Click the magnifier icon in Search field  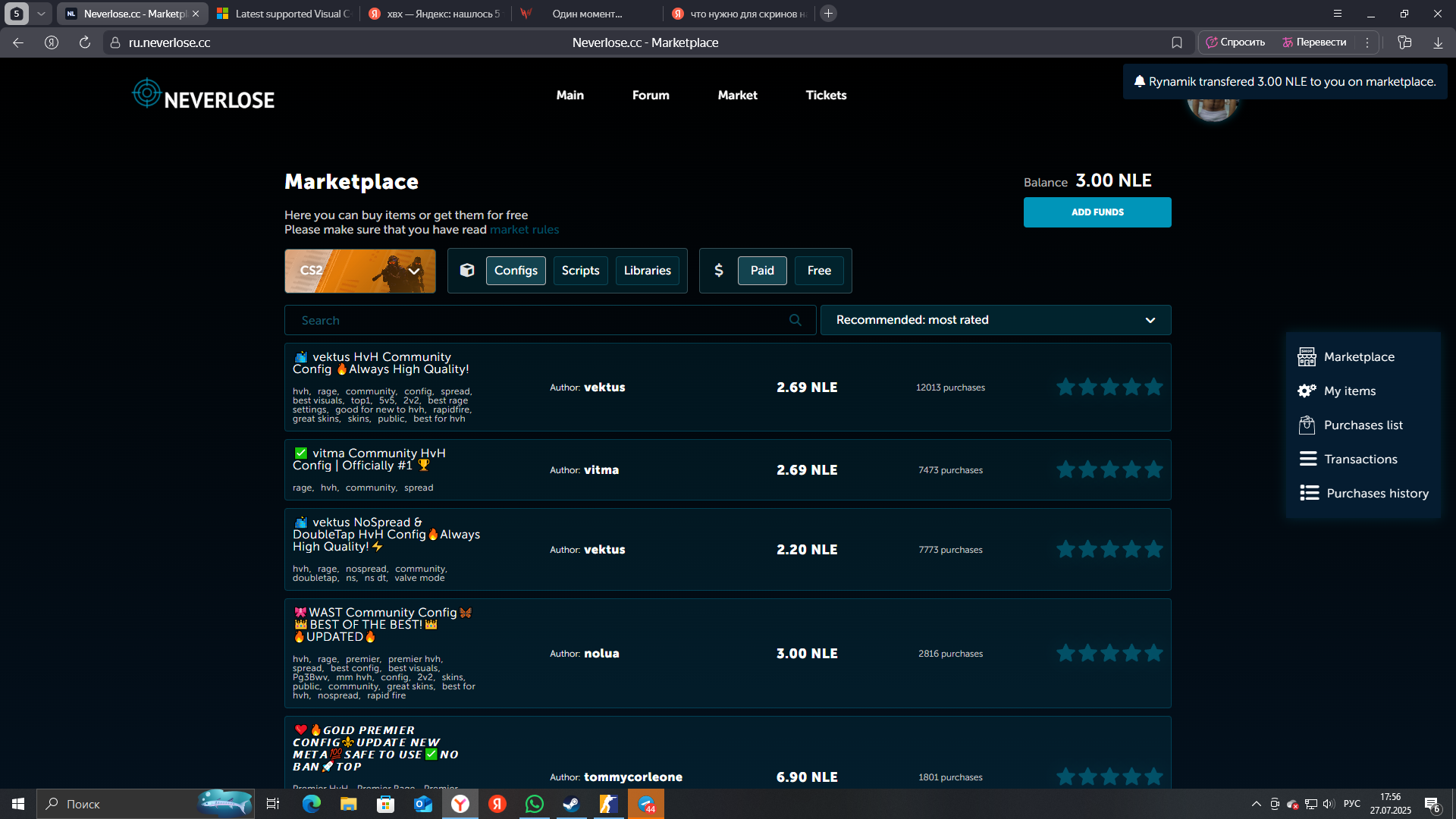795,320
